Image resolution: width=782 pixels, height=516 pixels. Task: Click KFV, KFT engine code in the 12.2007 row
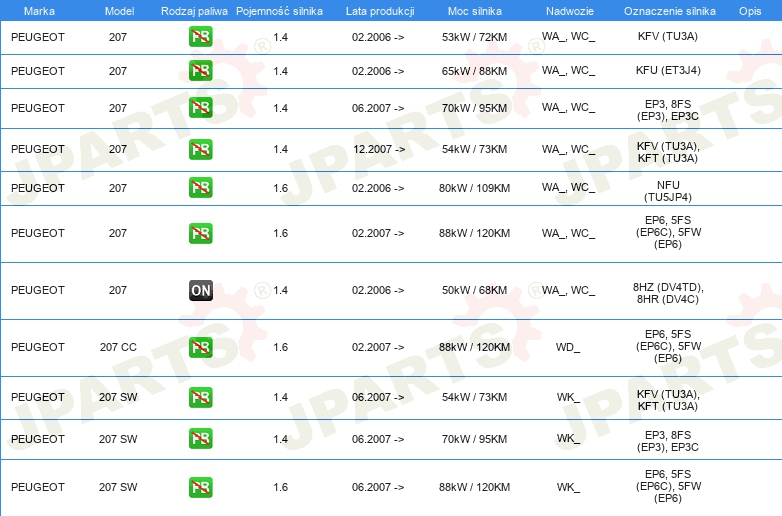click(x=668, y=152)
